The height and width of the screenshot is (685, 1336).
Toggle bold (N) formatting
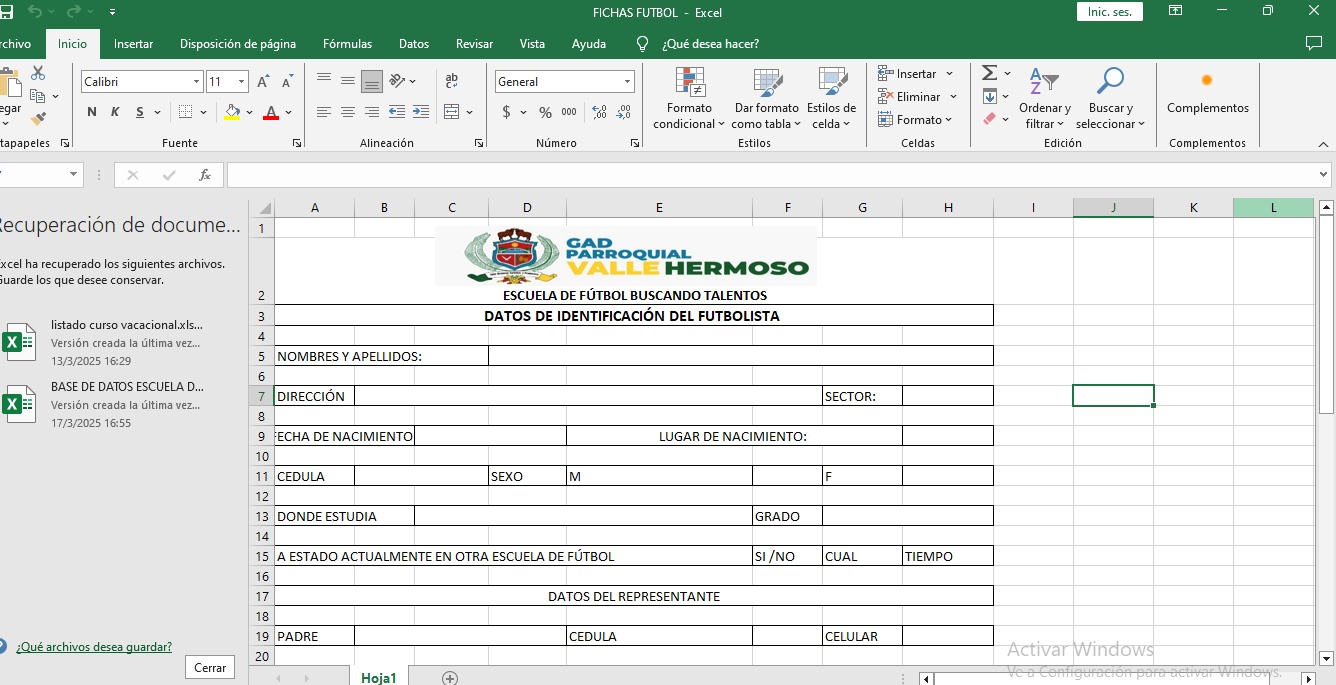(92, 112)
